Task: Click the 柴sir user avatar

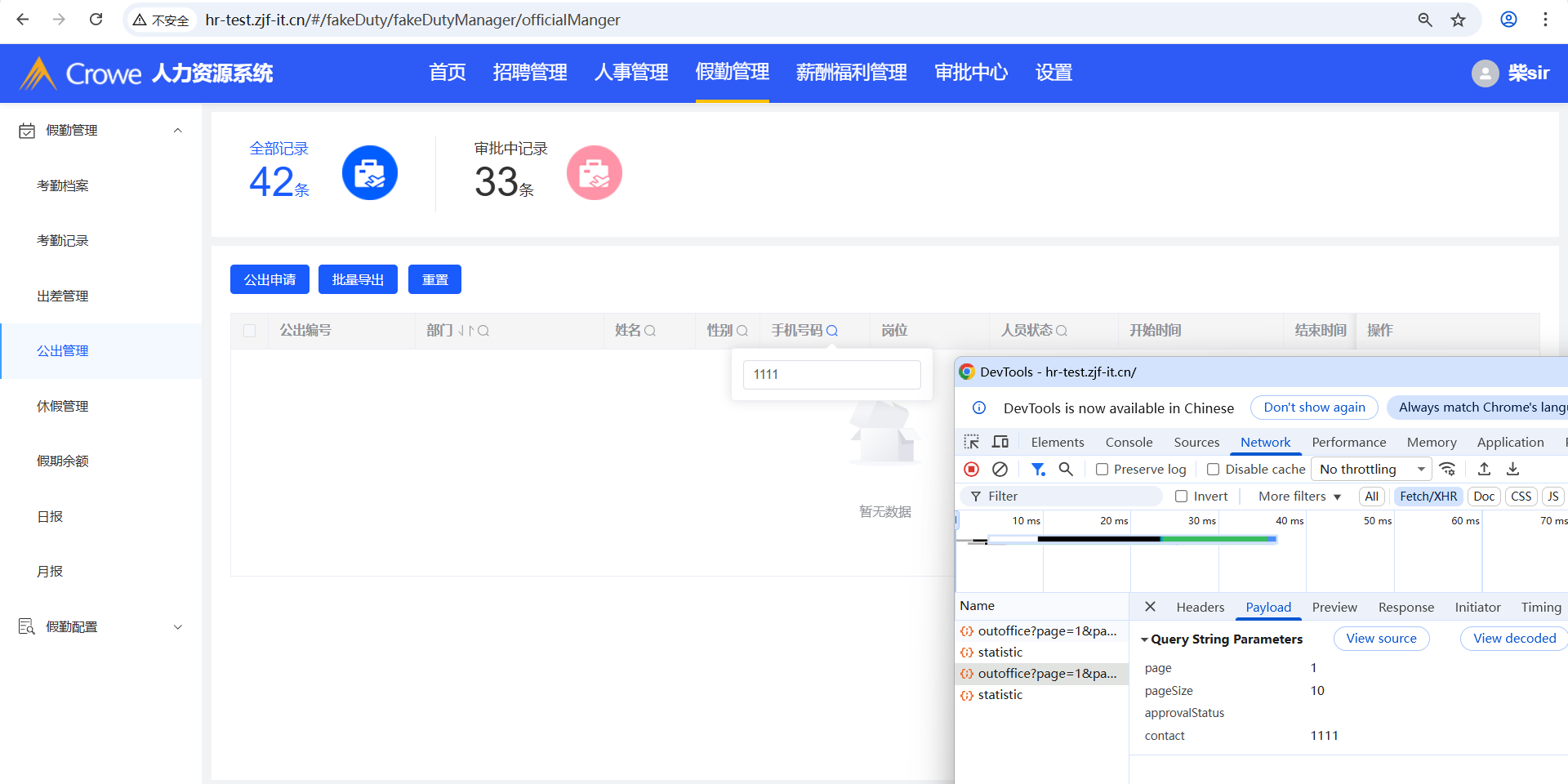Action: click(1486, 73)
